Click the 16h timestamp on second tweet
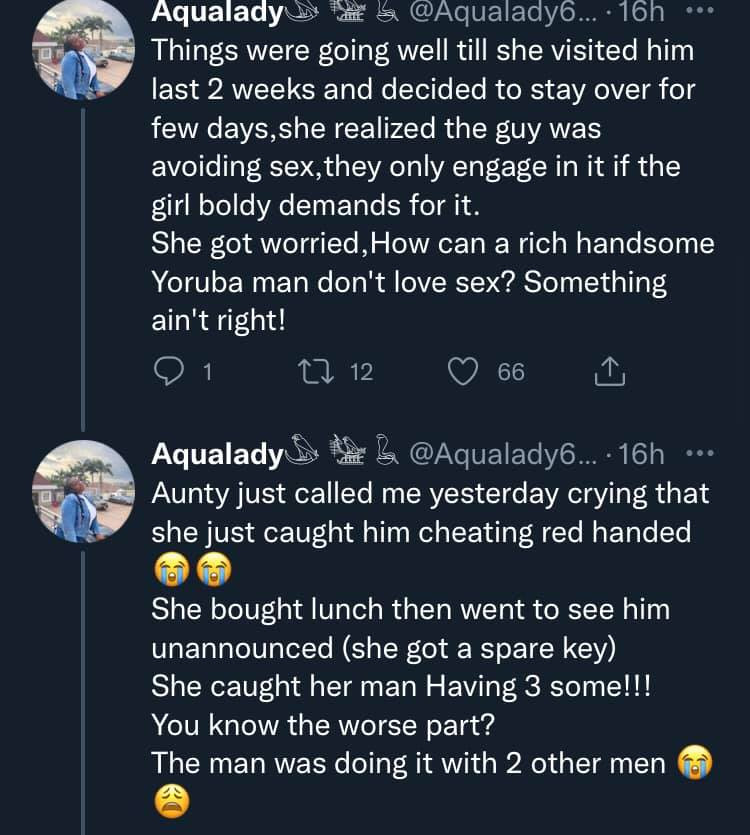This screenshot has width=750, height=835. [642, 455]
